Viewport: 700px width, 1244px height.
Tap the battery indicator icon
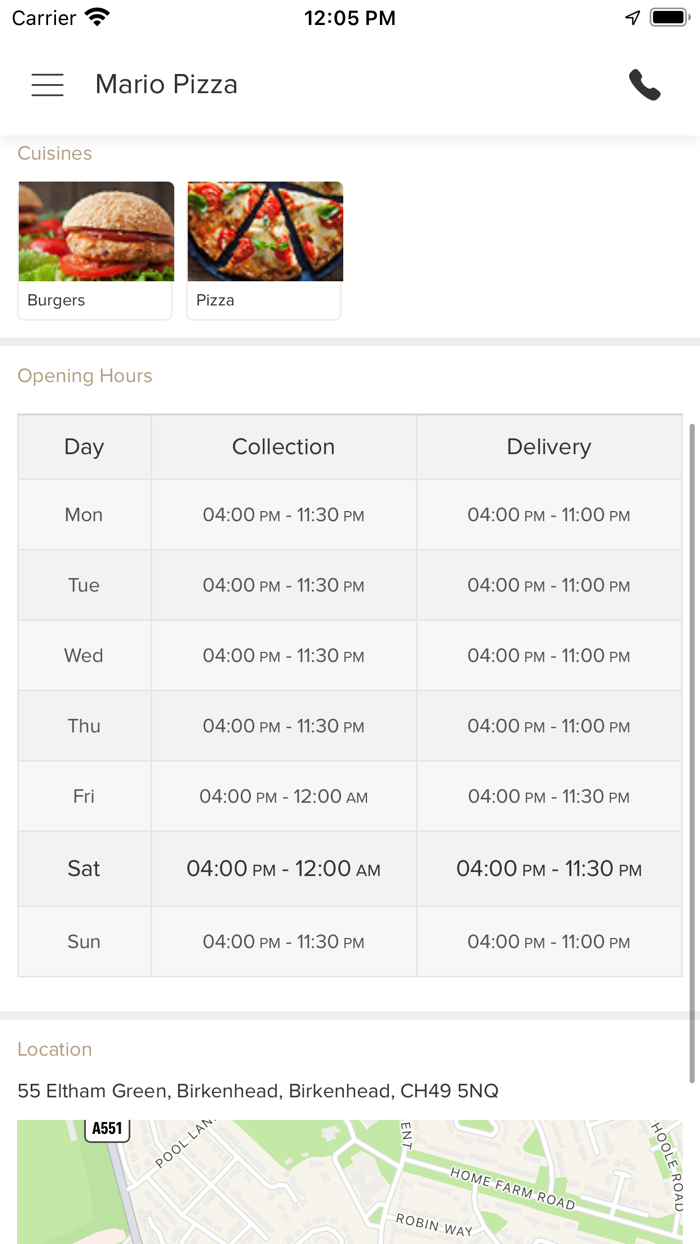pos(667,17)
